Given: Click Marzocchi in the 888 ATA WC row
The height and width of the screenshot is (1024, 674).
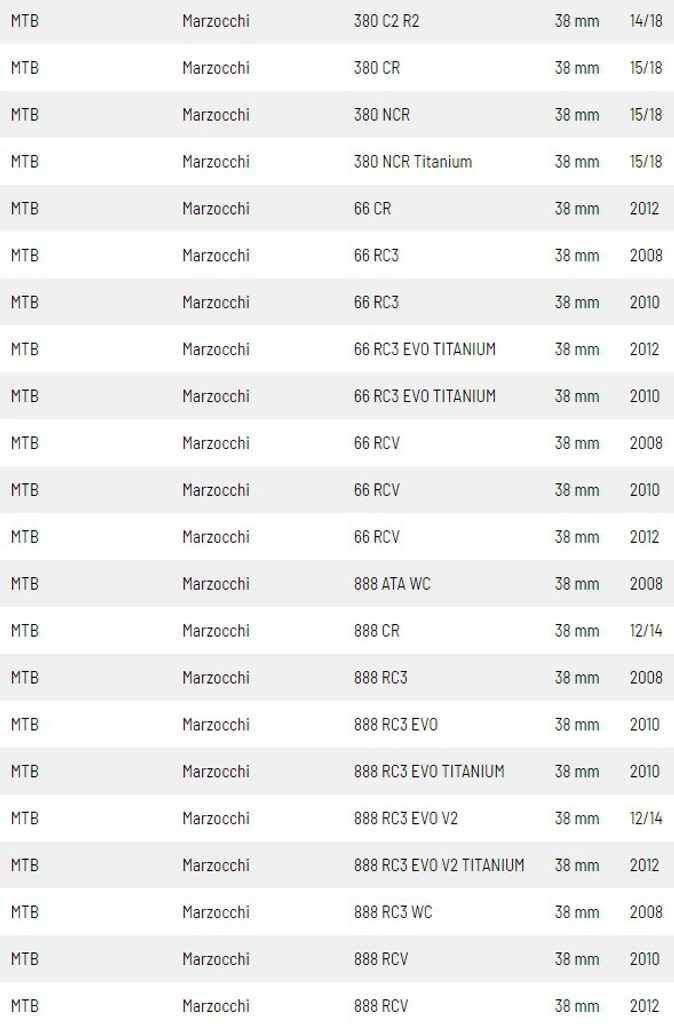Looking at the screenshot, I should (216, 584).
